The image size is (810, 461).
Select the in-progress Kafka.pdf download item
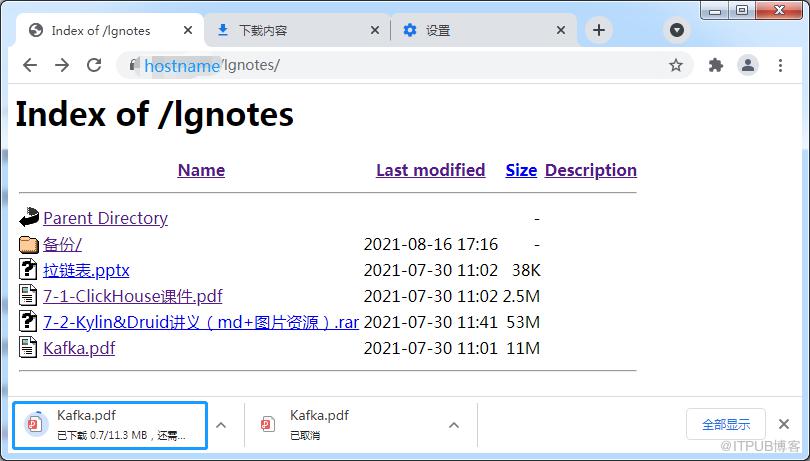click(x=110, y=425)
